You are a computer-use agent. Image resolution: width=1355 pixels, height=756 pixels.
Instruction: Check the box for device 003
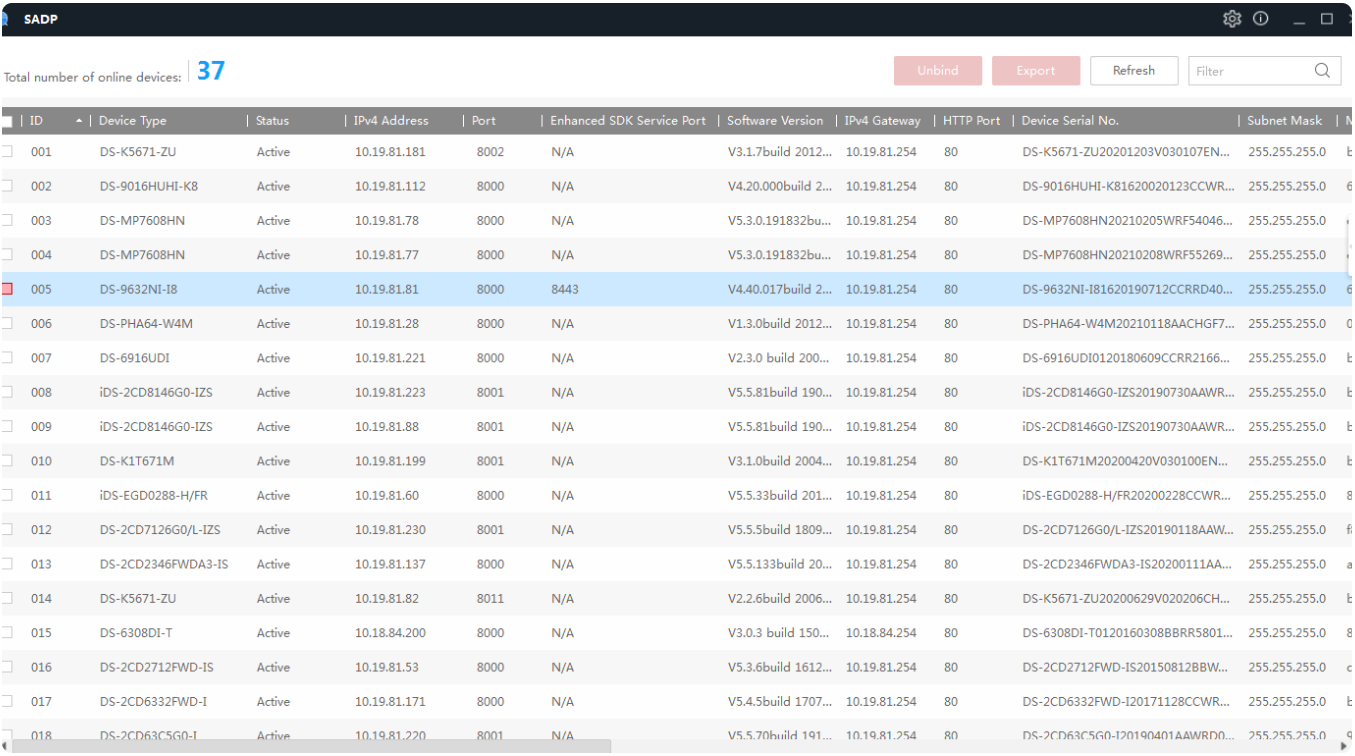coord(7,221)
